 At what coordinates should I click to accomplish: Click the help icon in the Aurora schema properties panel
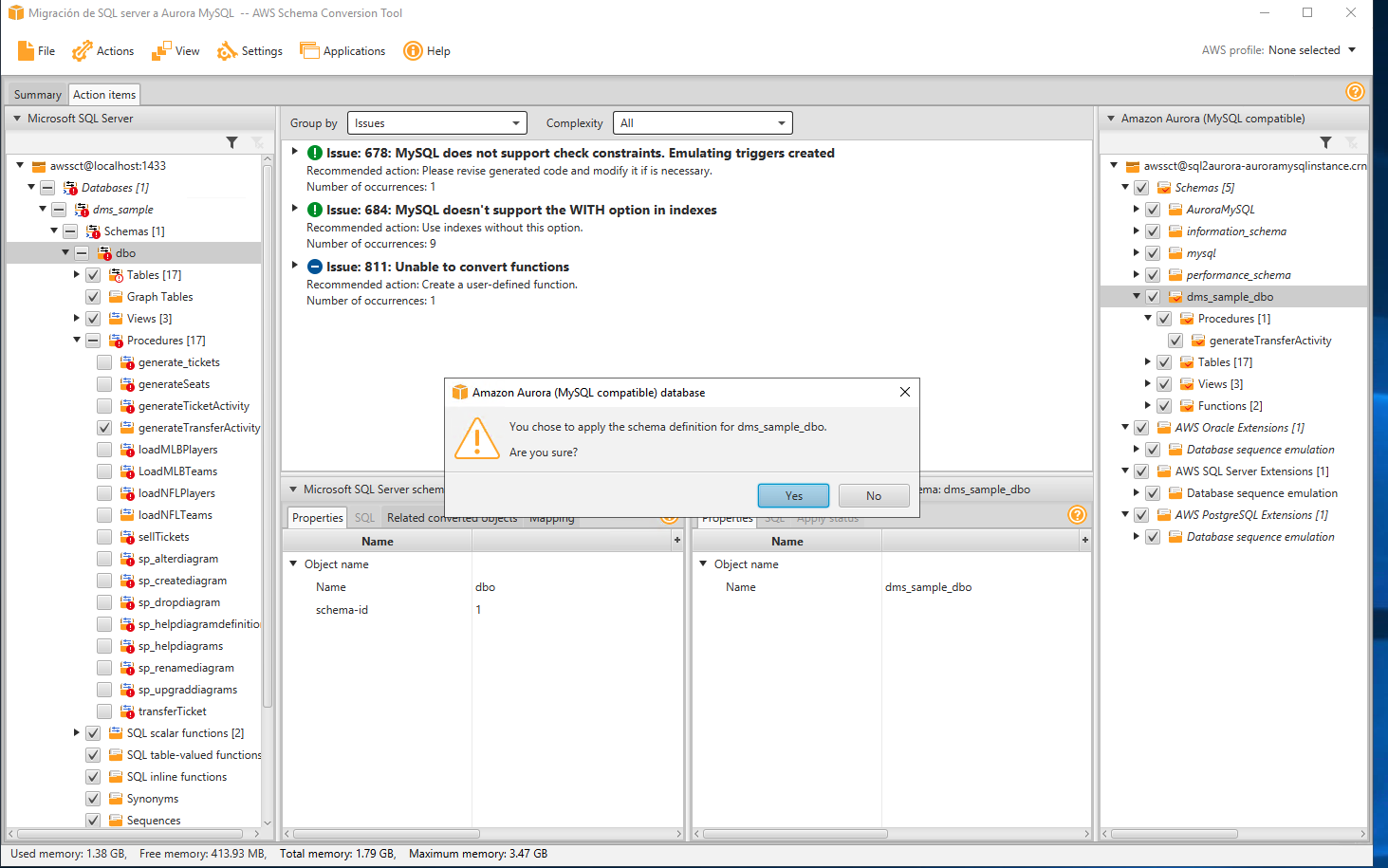[x=1077, y=514]
